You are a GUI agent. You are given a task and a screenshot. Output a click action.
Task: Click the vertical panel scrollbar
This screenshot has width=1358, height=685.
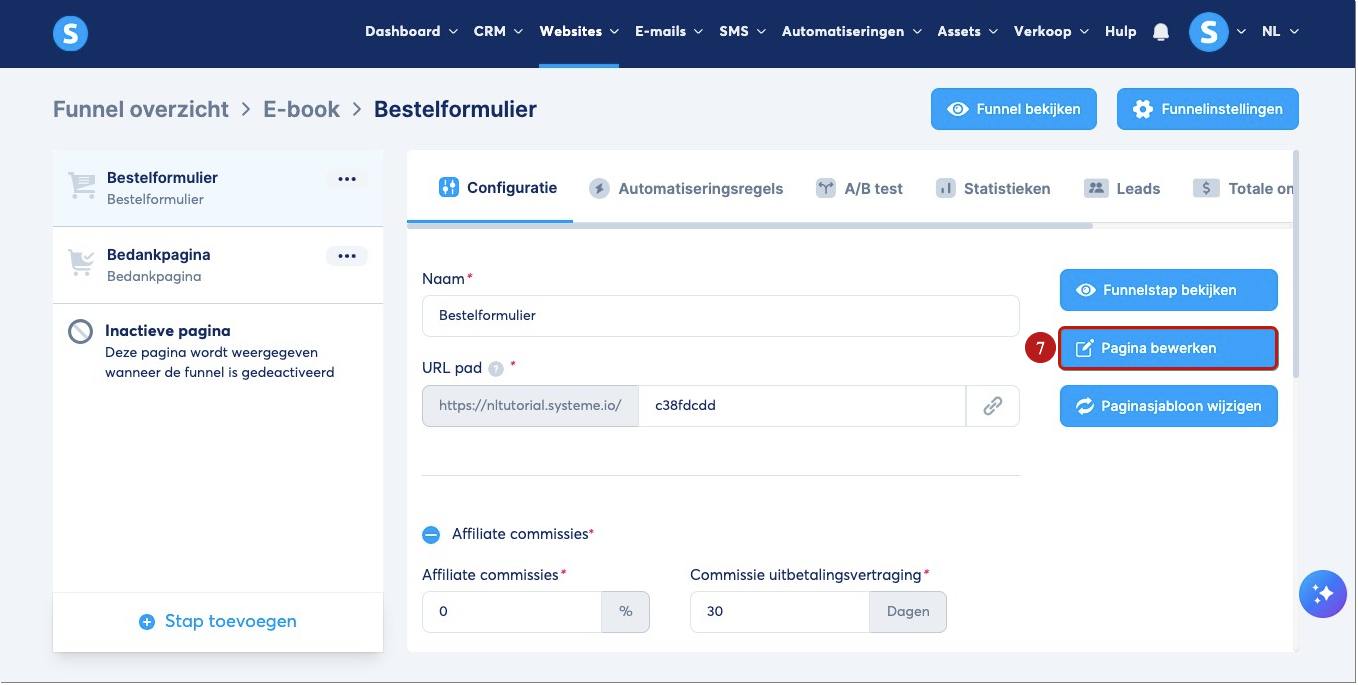coord(1296,264)
